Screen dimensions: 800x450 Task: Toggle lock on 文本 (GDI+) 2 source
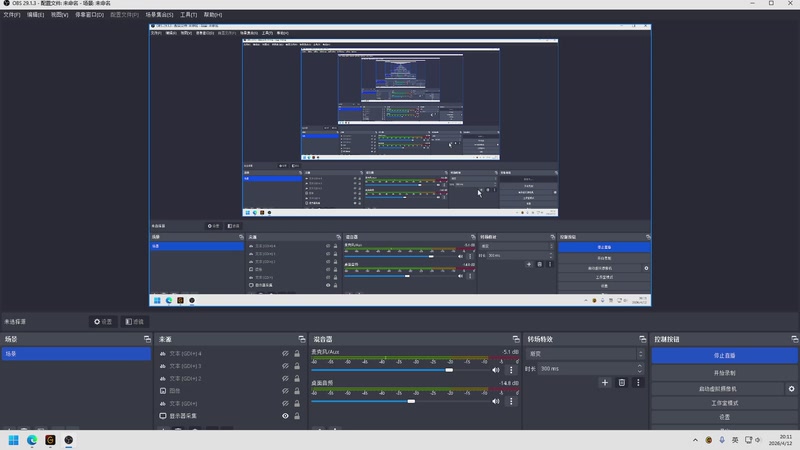[x=297, y=379]
